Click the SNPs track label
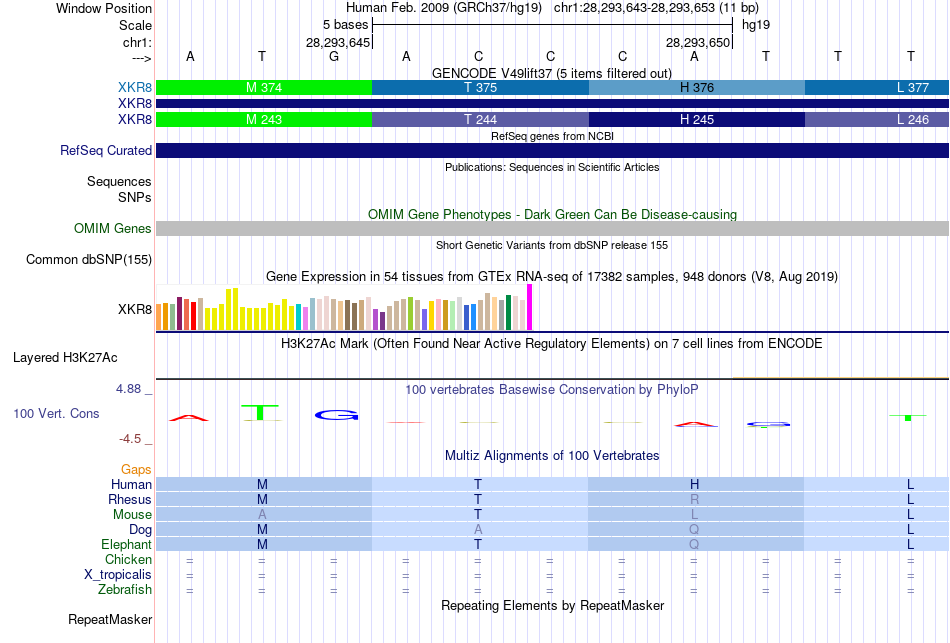 (x=135, y=197)
